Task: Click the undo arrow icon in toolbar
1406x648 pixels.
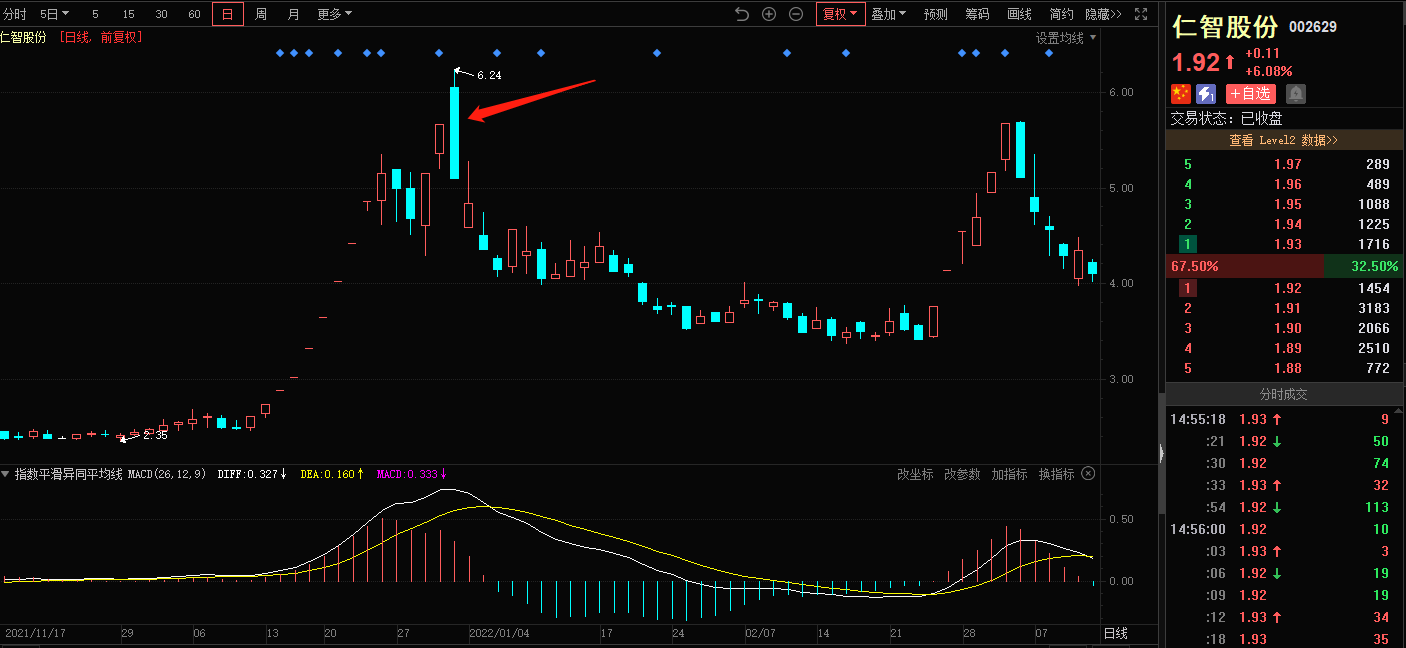Action: coord(741,14)
